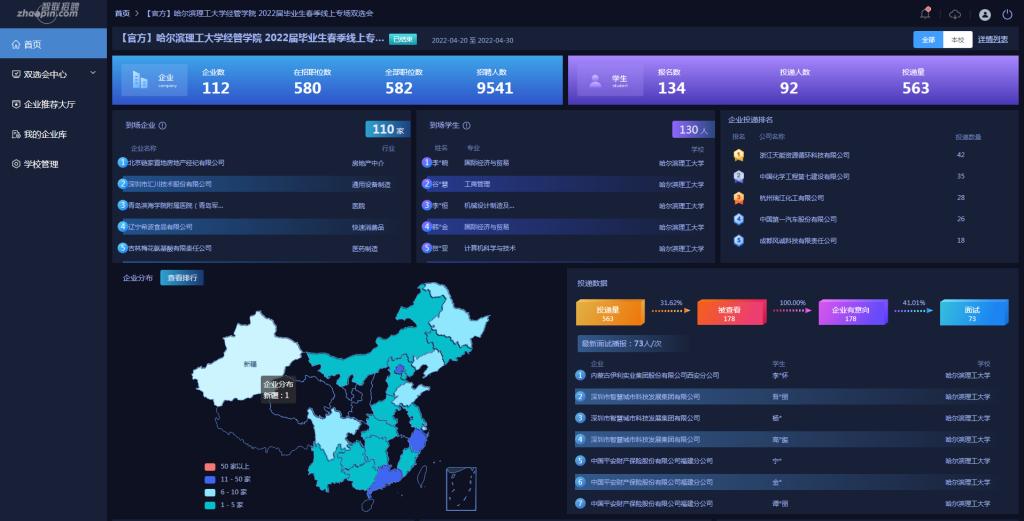Click the 企业 building icon card
This screenshot has height=521, width=1024.
[x=154, y=80]
